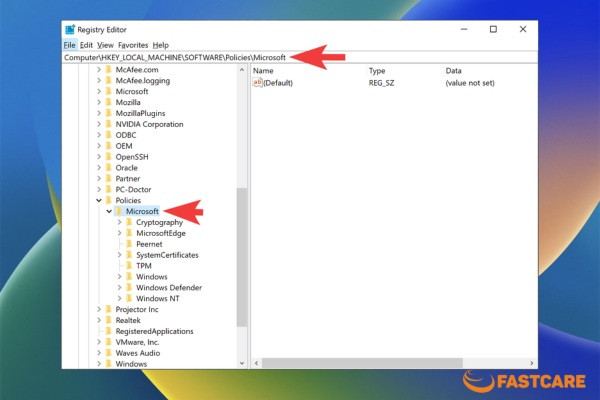Click the values pane horizontal scrollbar thumb
600x400 pixels.
(362, 363)
